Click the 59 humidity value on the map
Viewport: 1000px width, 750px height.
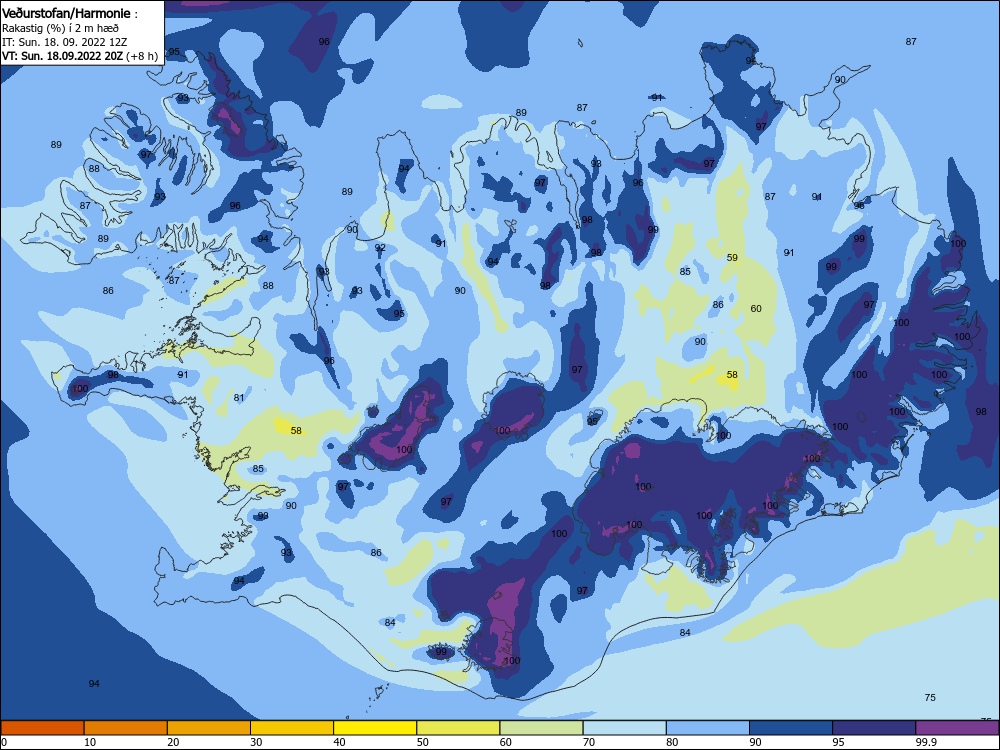pos(732,258)
